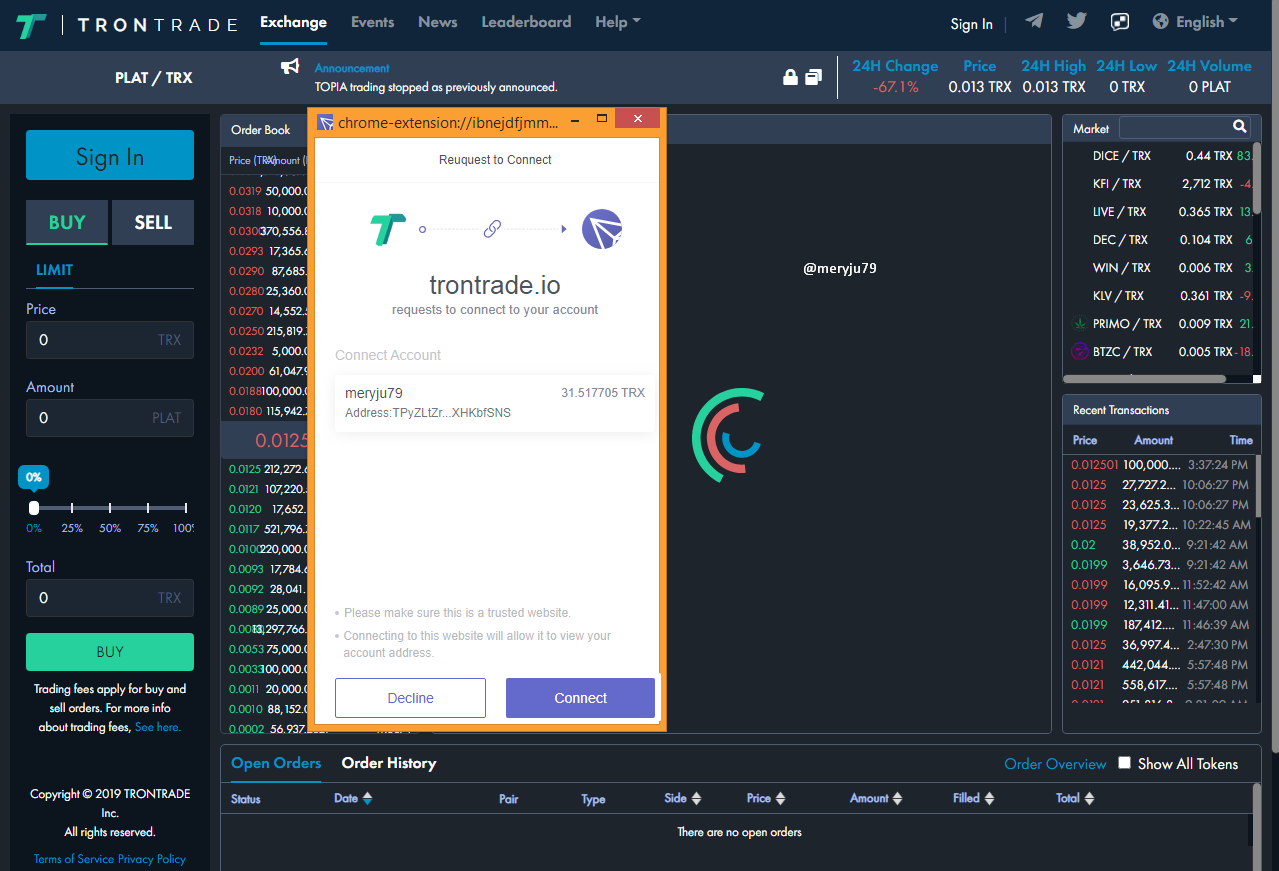The image size is (1279, 871).
Task: Select the KLV / TRX market row
Action: (x=1158, y=296)
